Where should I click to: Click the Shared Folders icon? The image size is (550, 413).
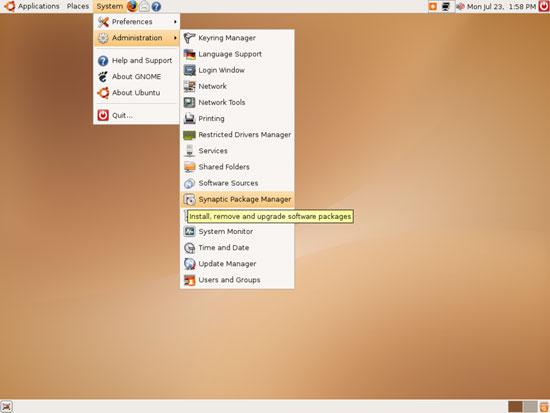click(x=189, y=167)
